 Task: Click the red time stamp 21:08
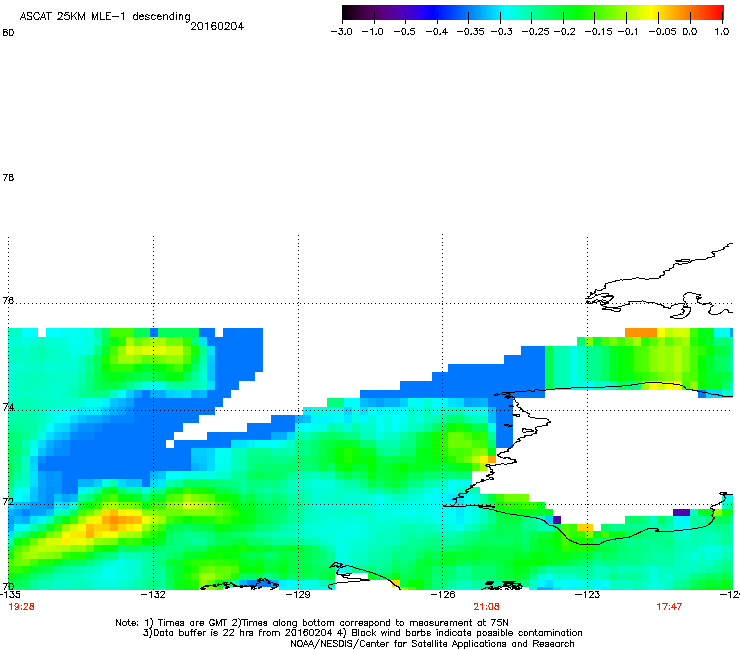487,607
